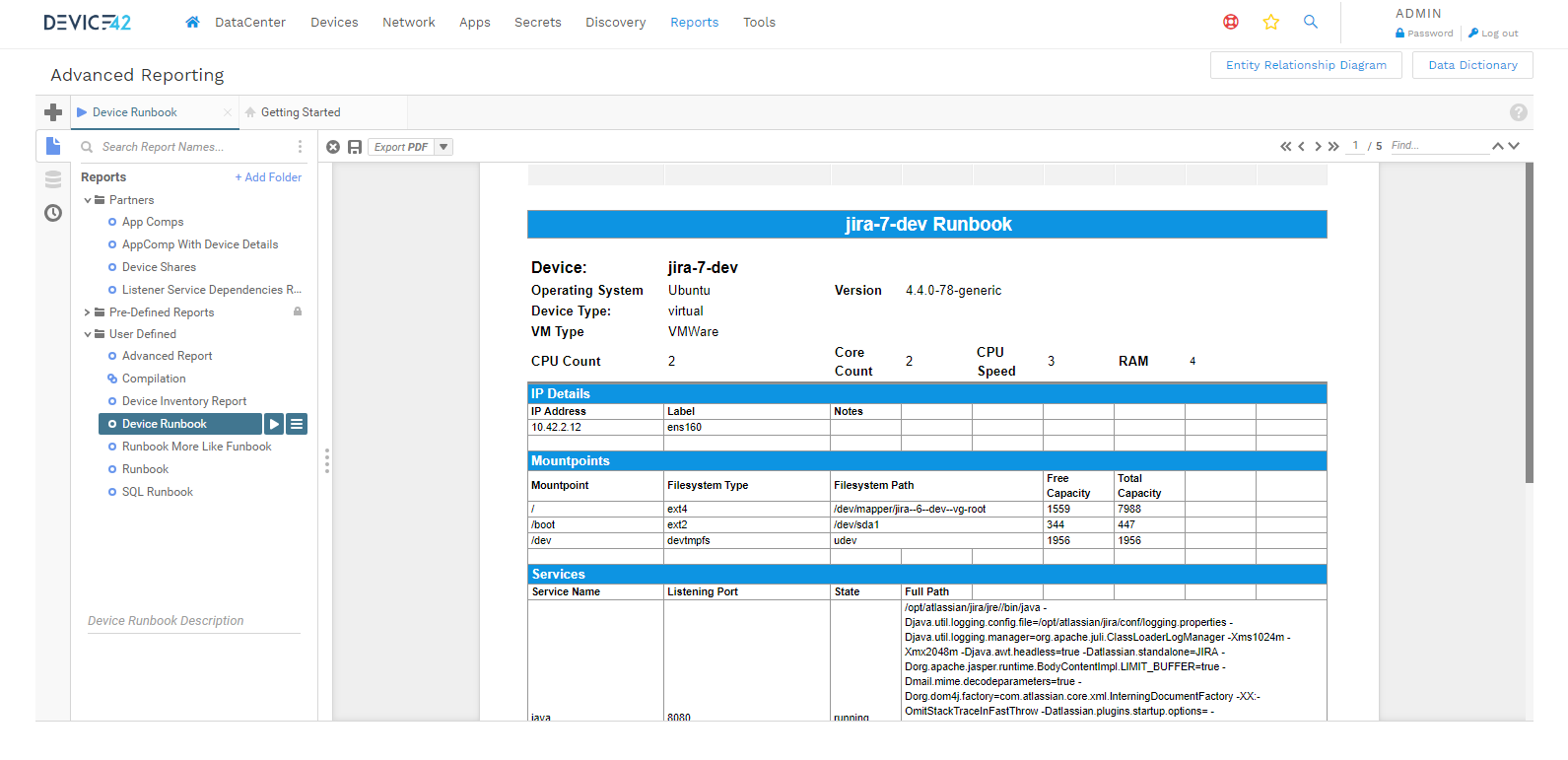Click the Device42 logo

[87, 22]
